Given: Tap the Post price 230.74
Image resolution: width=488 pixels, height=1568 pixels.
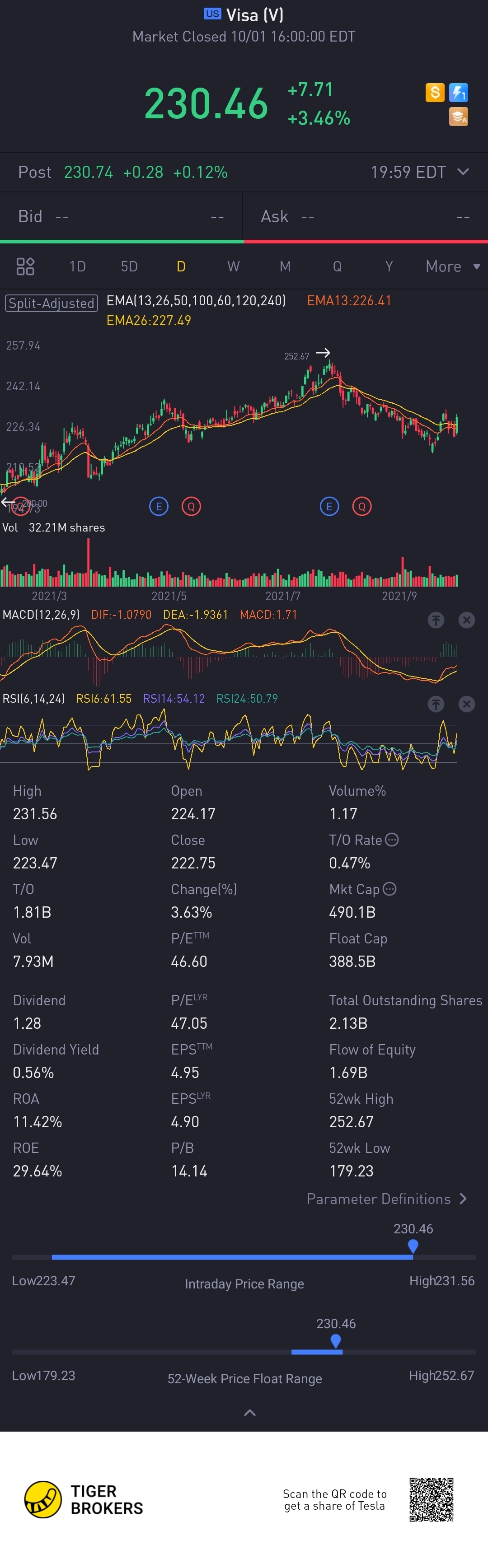Looking at the screenshot, I should 89,172.
